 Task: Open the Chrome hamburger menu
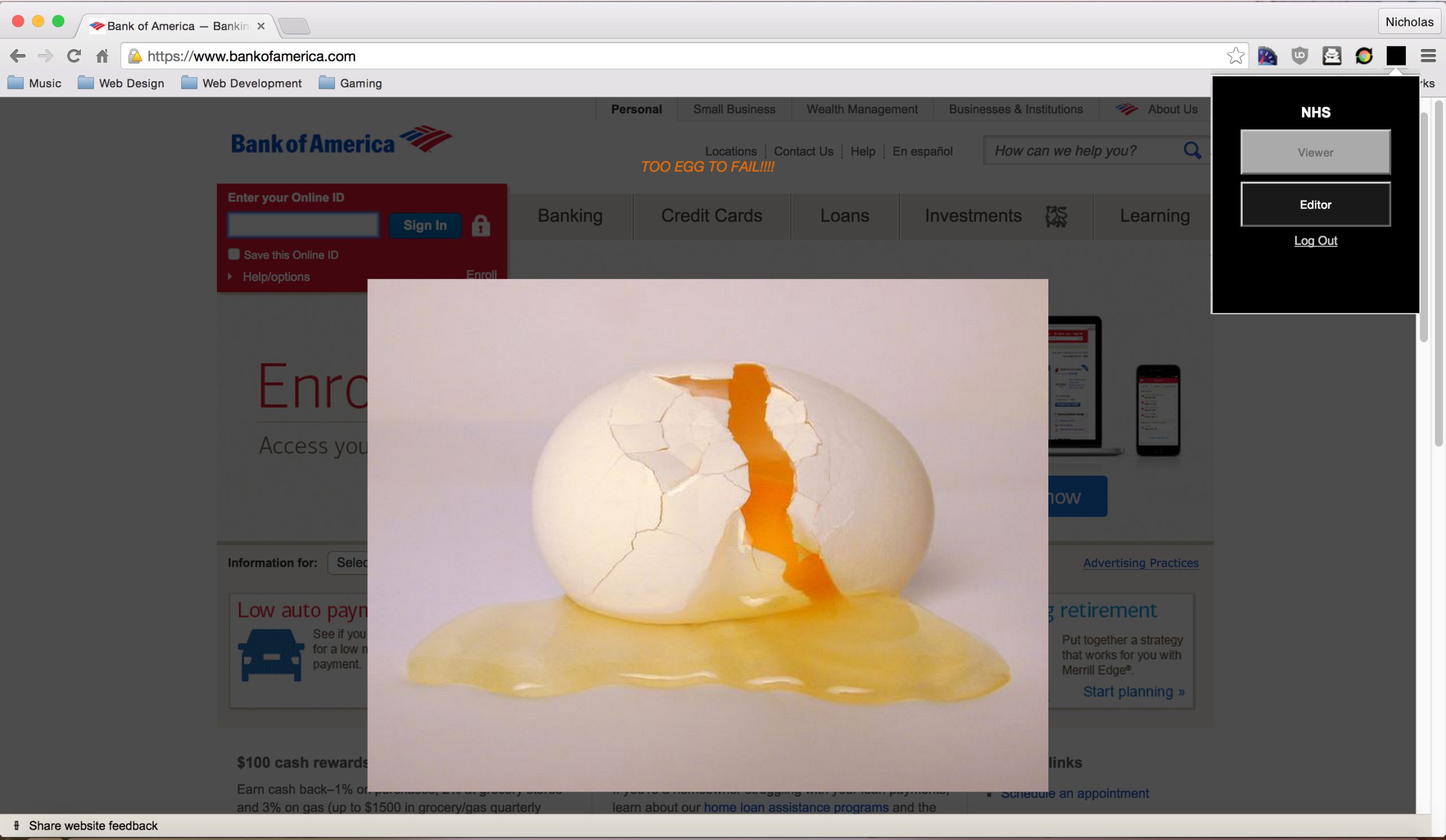pyautogui.click(x=1428, y=56)
